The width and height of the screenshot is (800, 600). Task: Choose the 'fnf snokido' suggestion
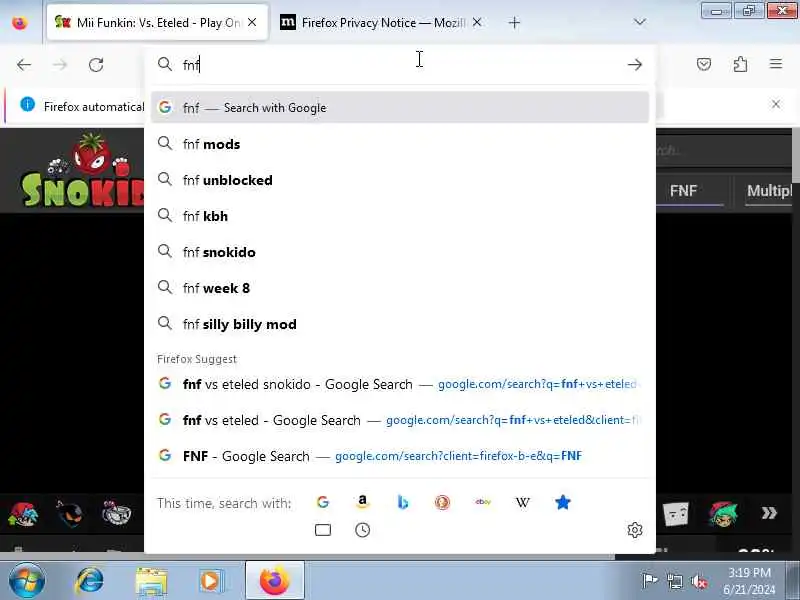[400, 252]
